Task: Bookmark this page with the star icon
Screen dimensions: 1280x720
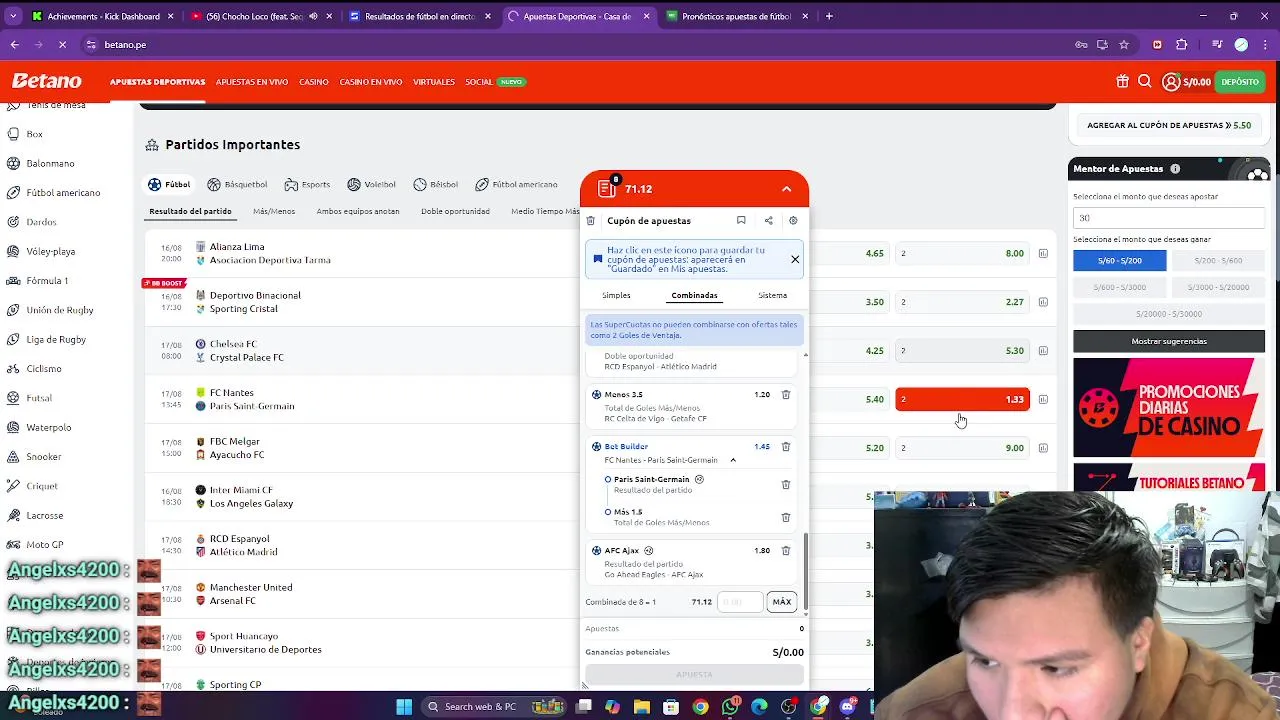Action: click(x=1124, y=45)
